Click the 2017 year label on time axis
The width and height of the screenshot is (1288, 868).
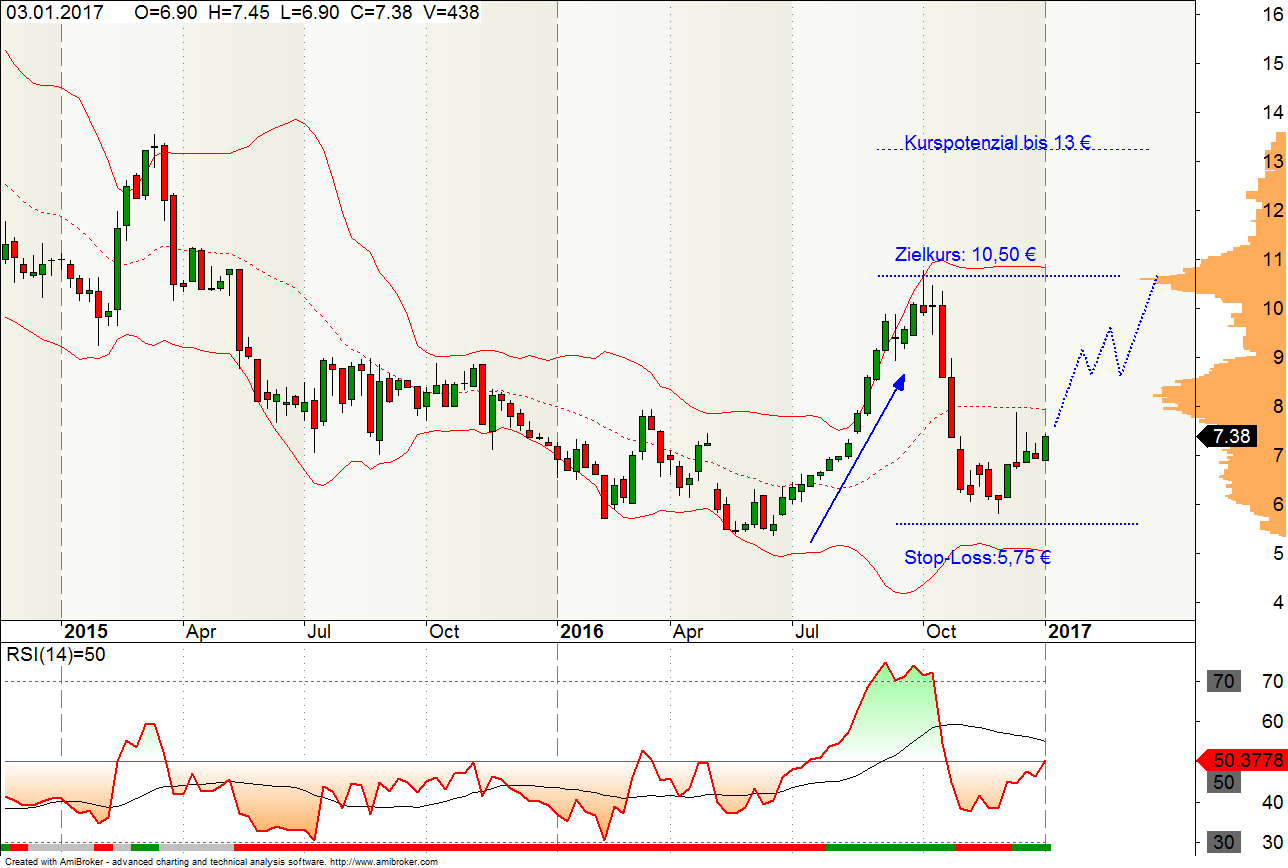pyautogui.click(x=1070, y=631)
